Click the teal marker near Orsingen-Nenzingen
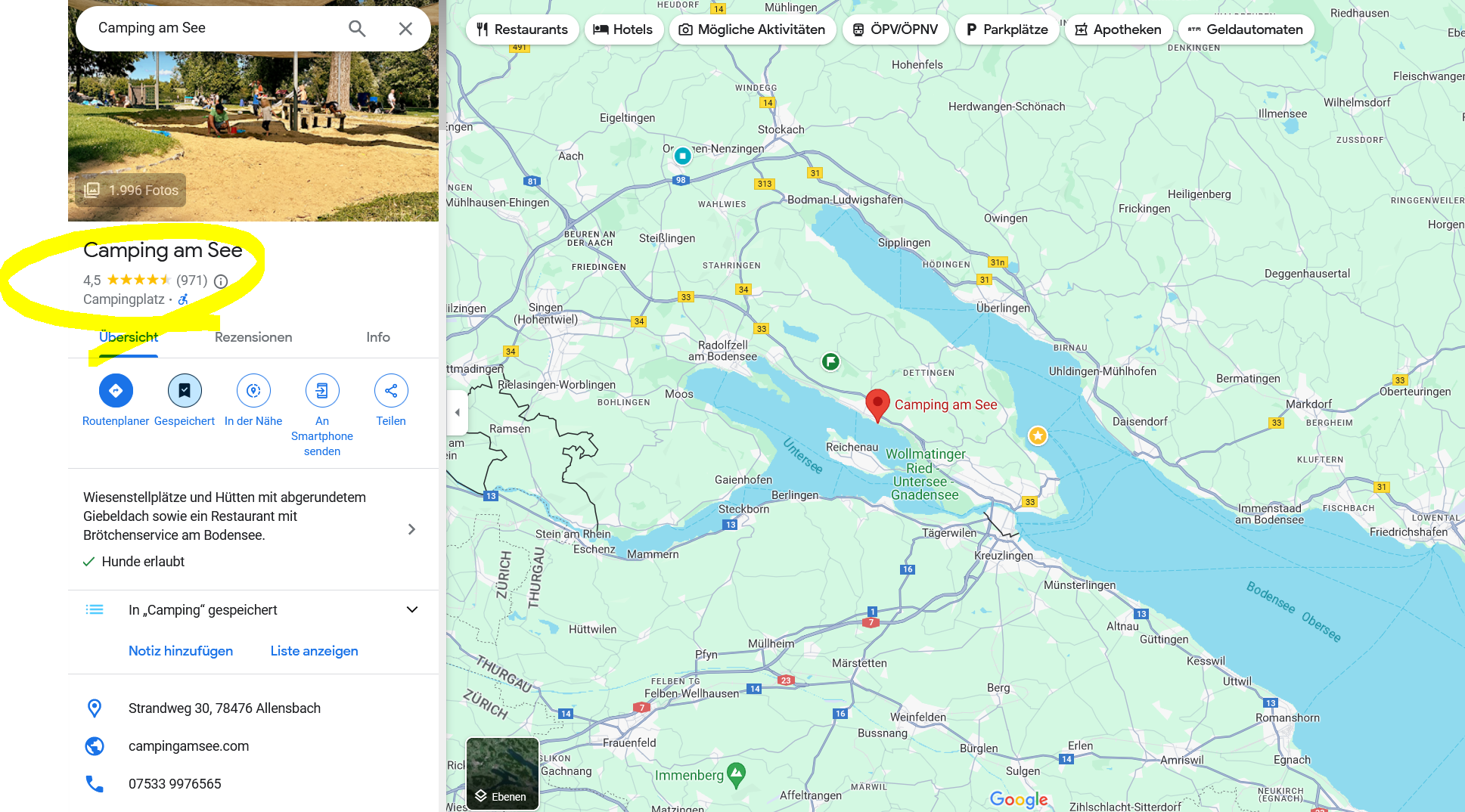The image size is (1465, 812). coord(683,156)
